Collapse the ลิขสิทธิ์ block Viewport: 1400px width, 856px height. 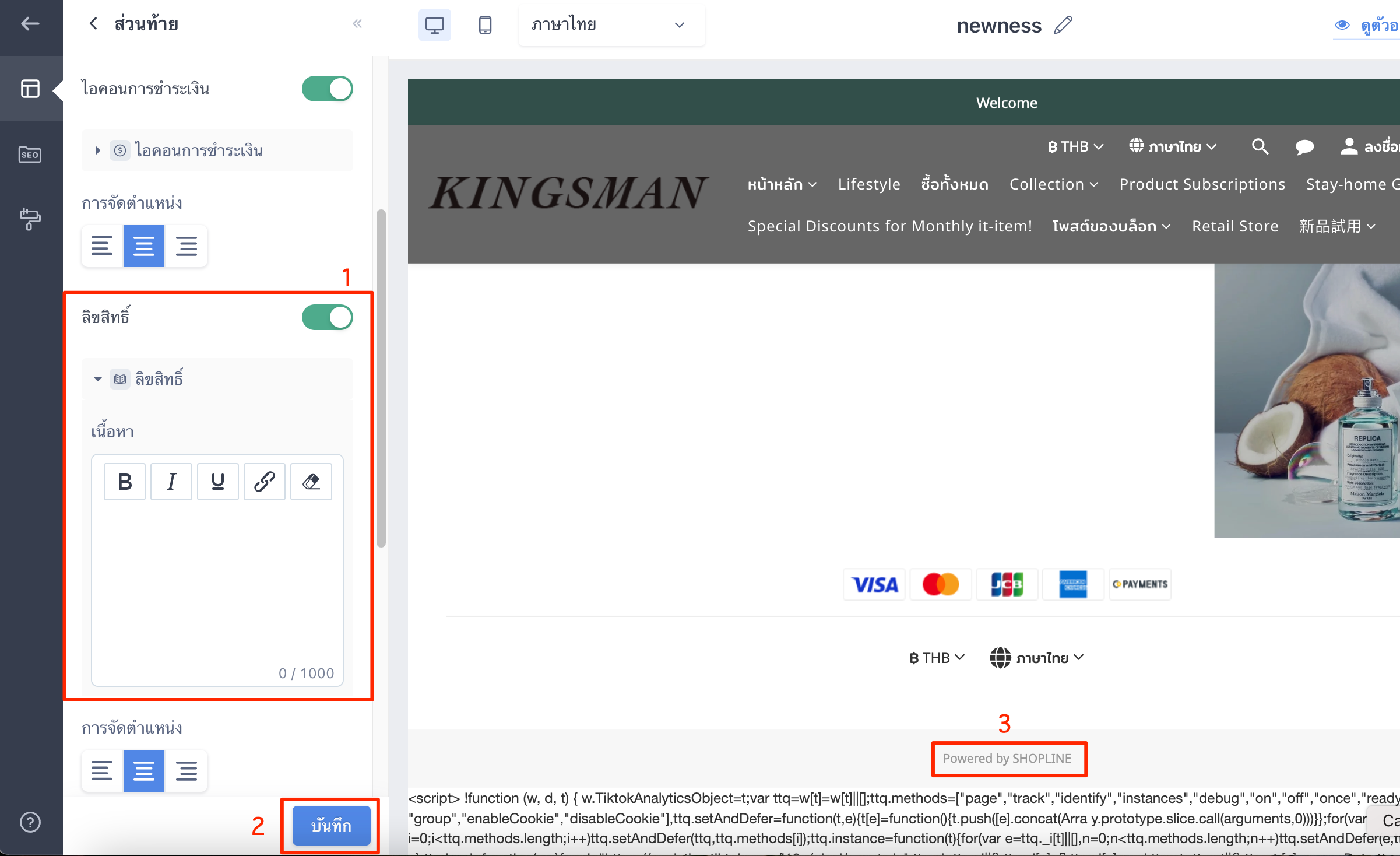[x=98, y=379]
